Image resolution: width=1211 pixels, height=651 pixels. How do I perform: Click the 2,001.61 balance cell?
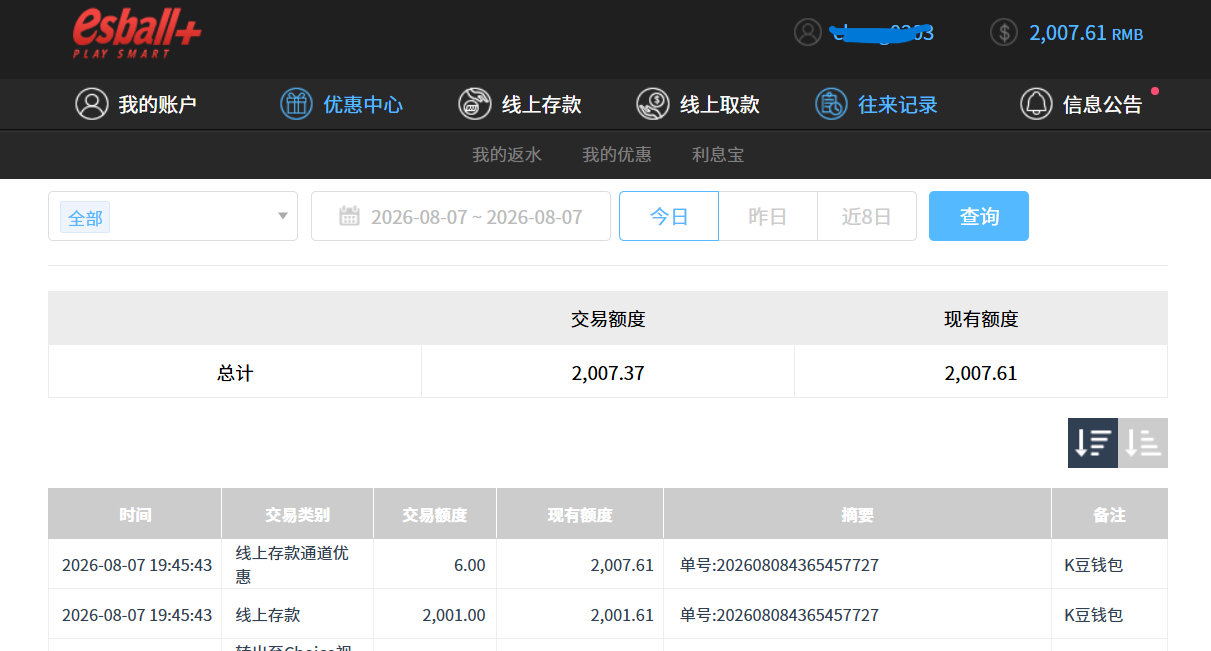(x=580, y=615)
